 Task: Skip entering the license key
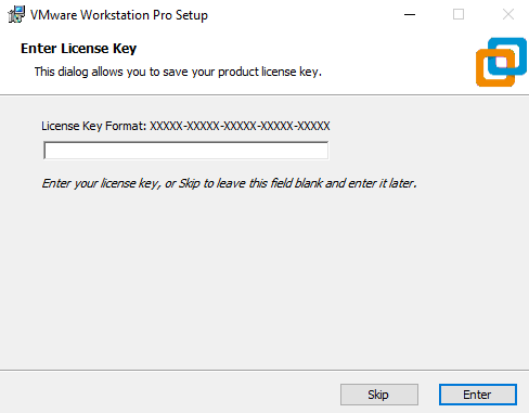(x=379, y=394)
